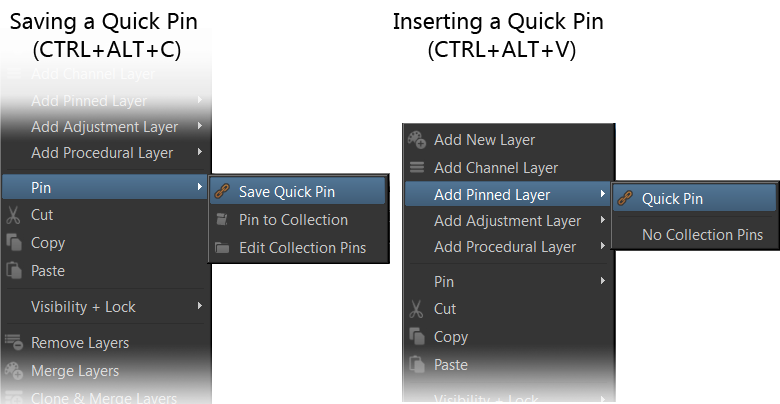
Task: Click the Merge Layers icon
Action: (14, 371)
